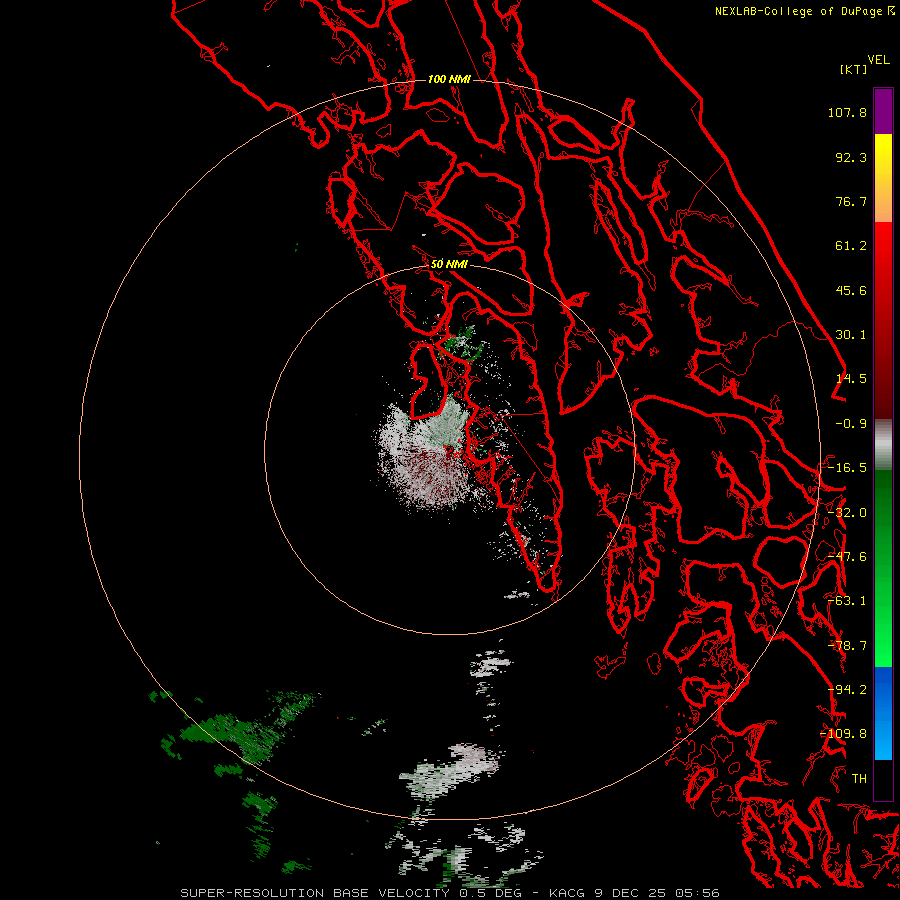This screenshot has width=900, height=900.
Task: Click the NEXLAB-College of DuPage label
Action: (x=798, y=11)
